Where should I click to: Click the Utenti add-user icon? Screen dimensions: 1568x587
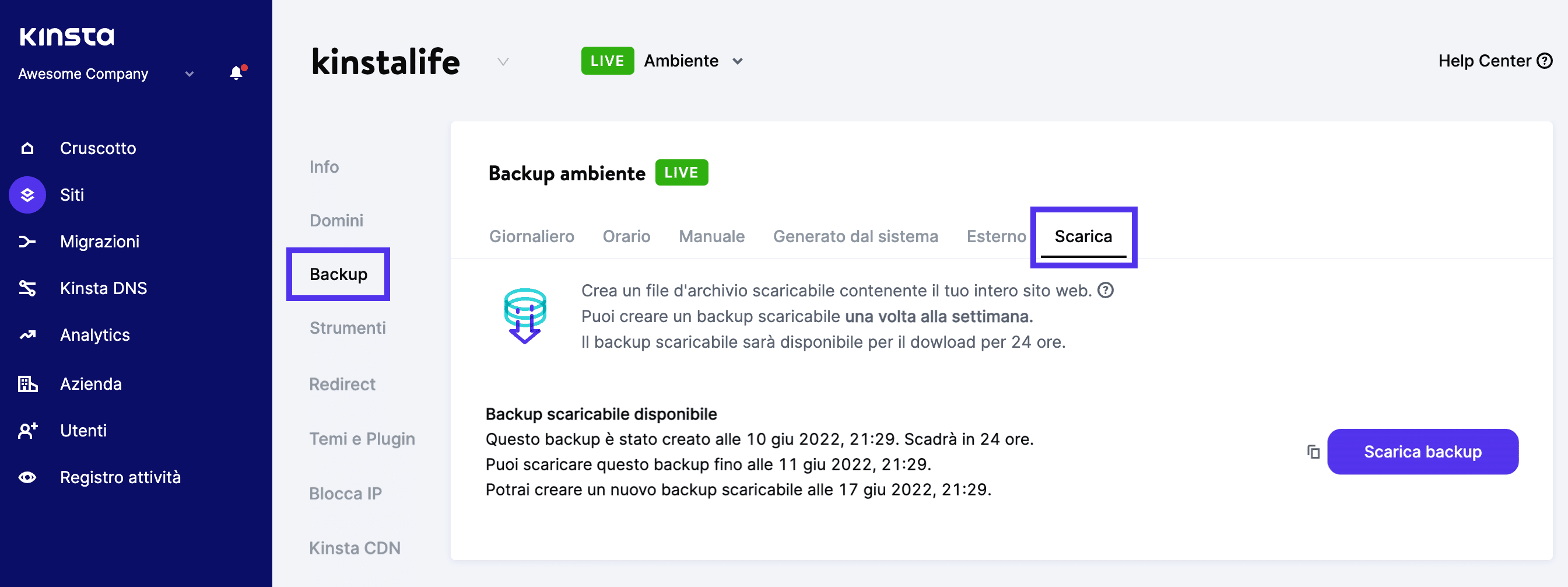(x=27, y=431)
